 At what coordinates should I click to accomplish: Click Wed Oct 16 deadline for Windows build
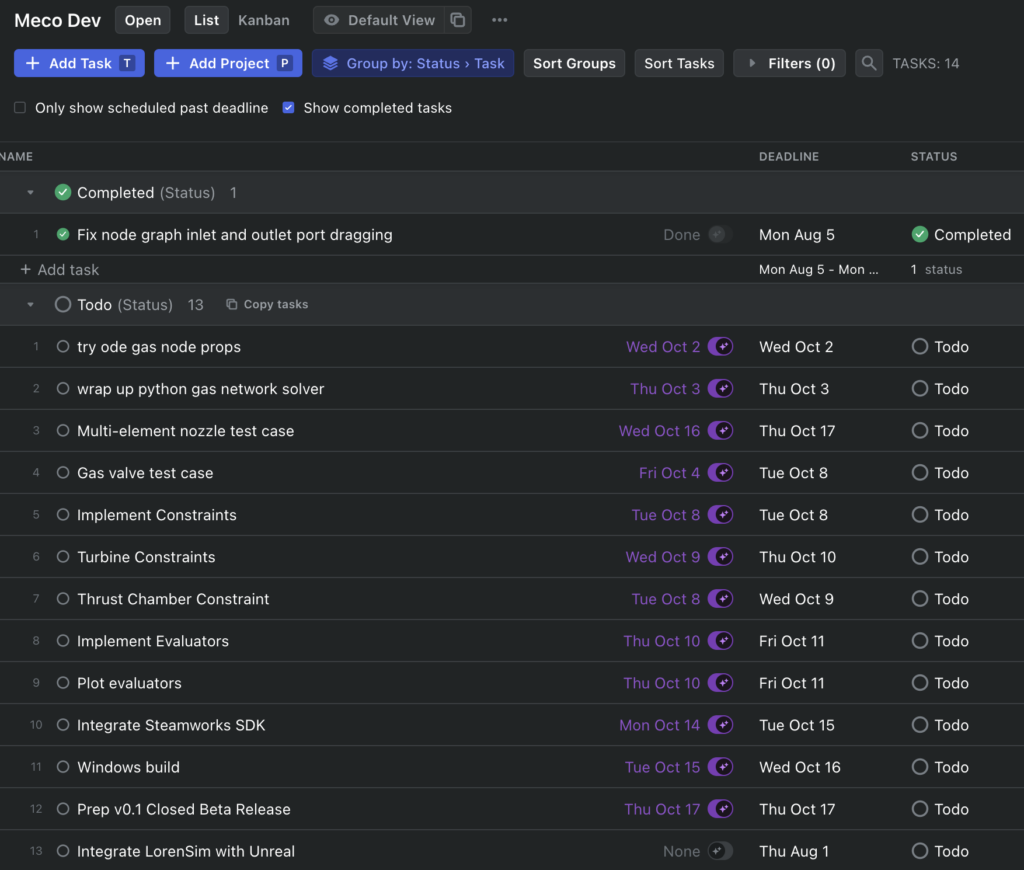800,767
